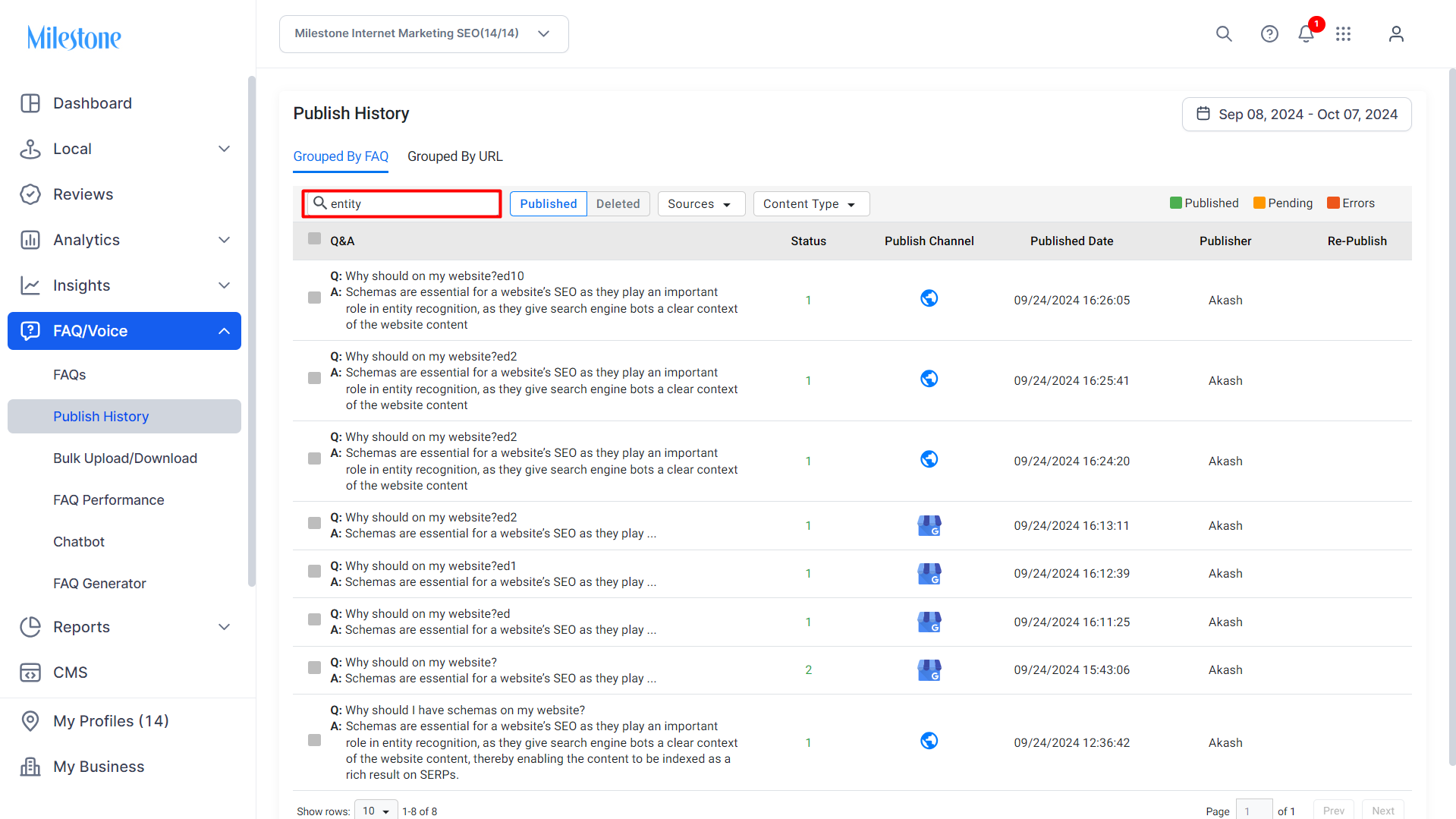Click the CMS sidebar icon

click(30, 673)
